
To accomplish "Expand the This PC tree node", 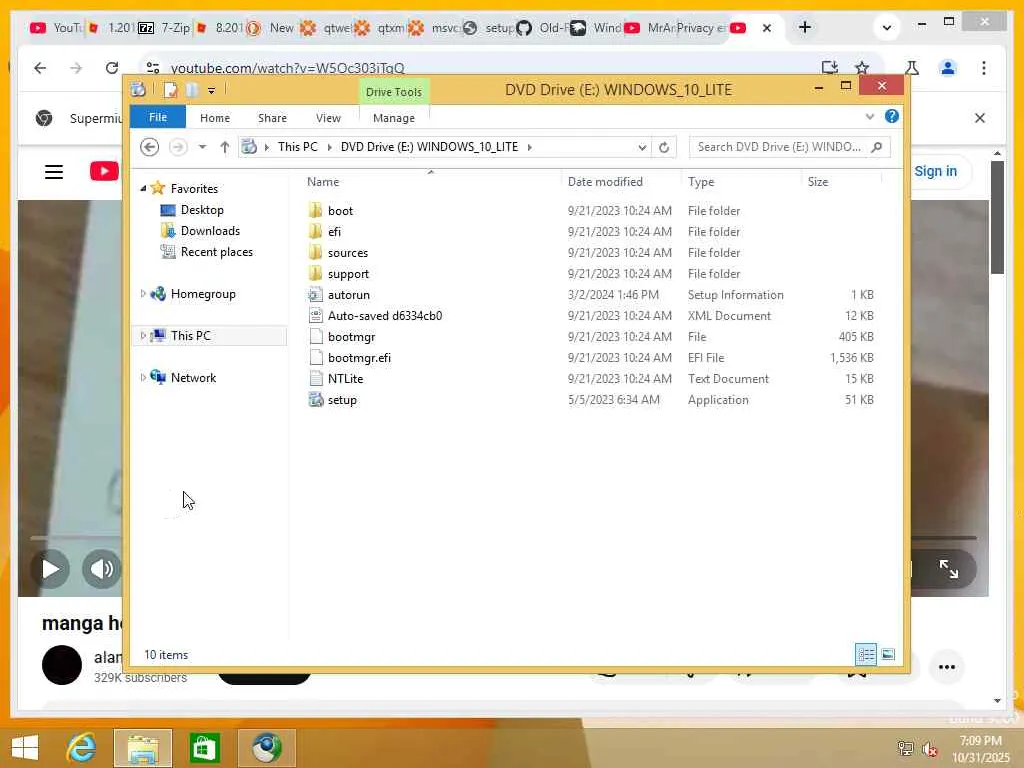I will pos(143,336).
